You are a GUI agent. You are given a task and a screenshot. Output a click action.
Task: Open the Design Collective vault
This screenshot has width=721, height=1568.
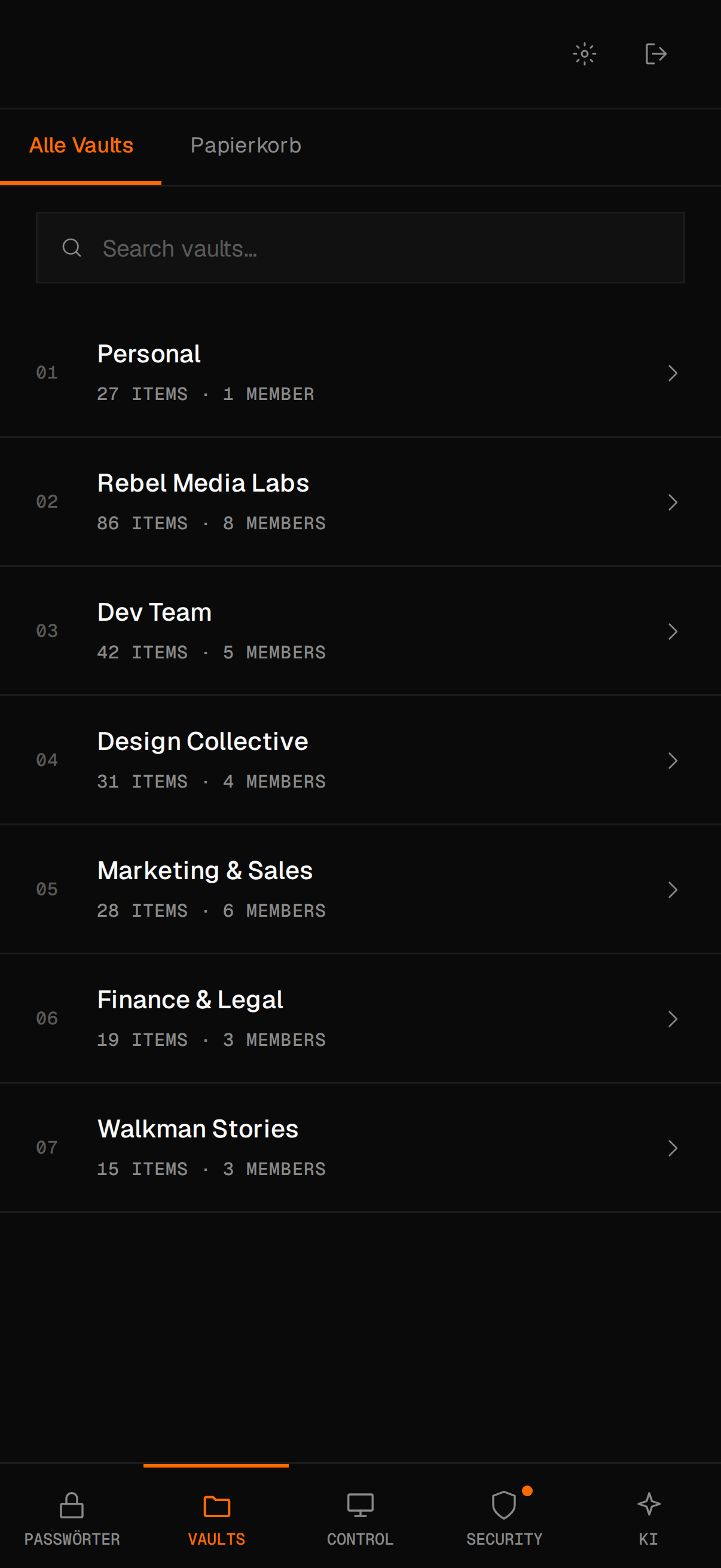360,760
